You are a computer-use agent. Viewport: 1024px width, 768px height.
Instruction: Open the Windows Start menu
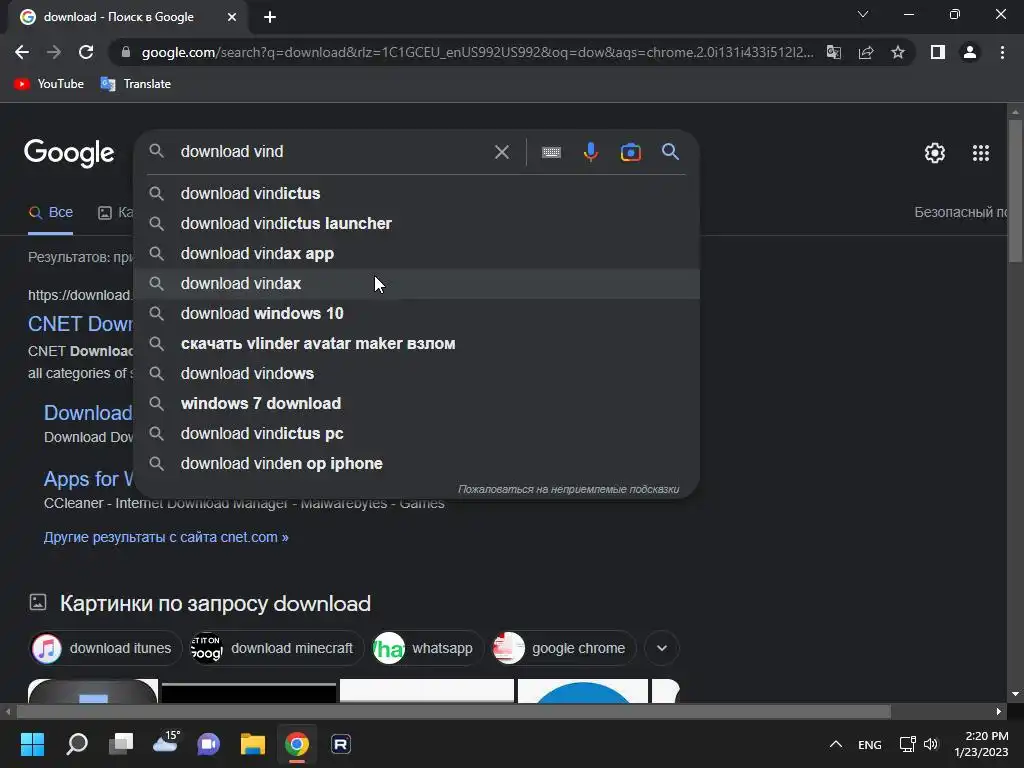pyautogui.click(x=32, y=744)
